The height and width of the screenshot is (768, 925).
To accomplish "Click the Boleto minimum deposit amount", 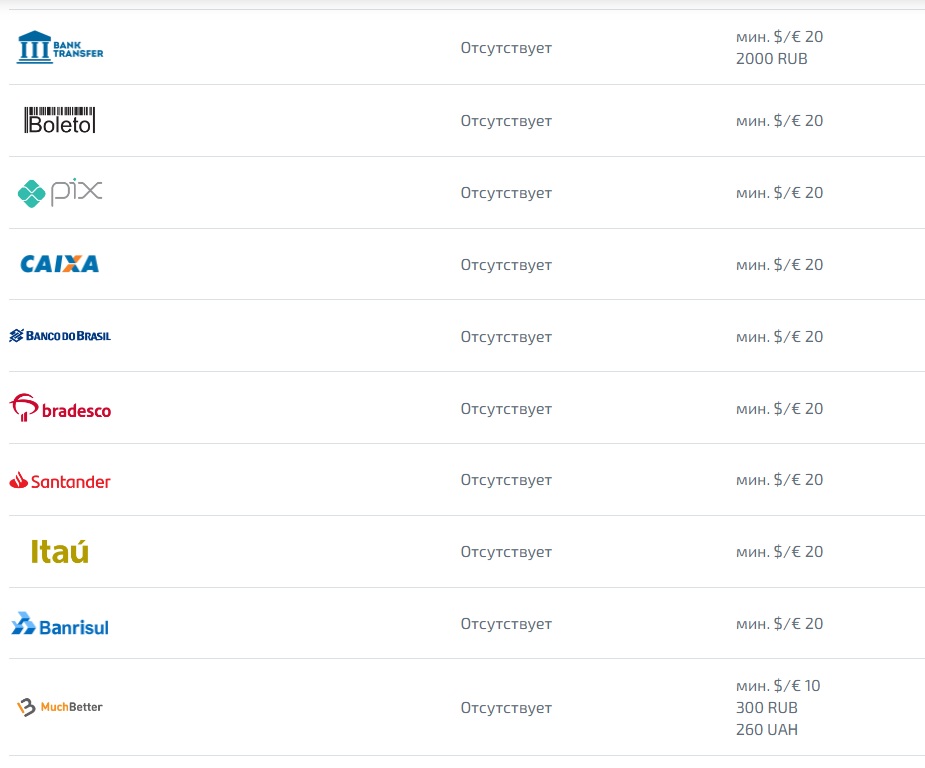I will (x=779, y=121).
